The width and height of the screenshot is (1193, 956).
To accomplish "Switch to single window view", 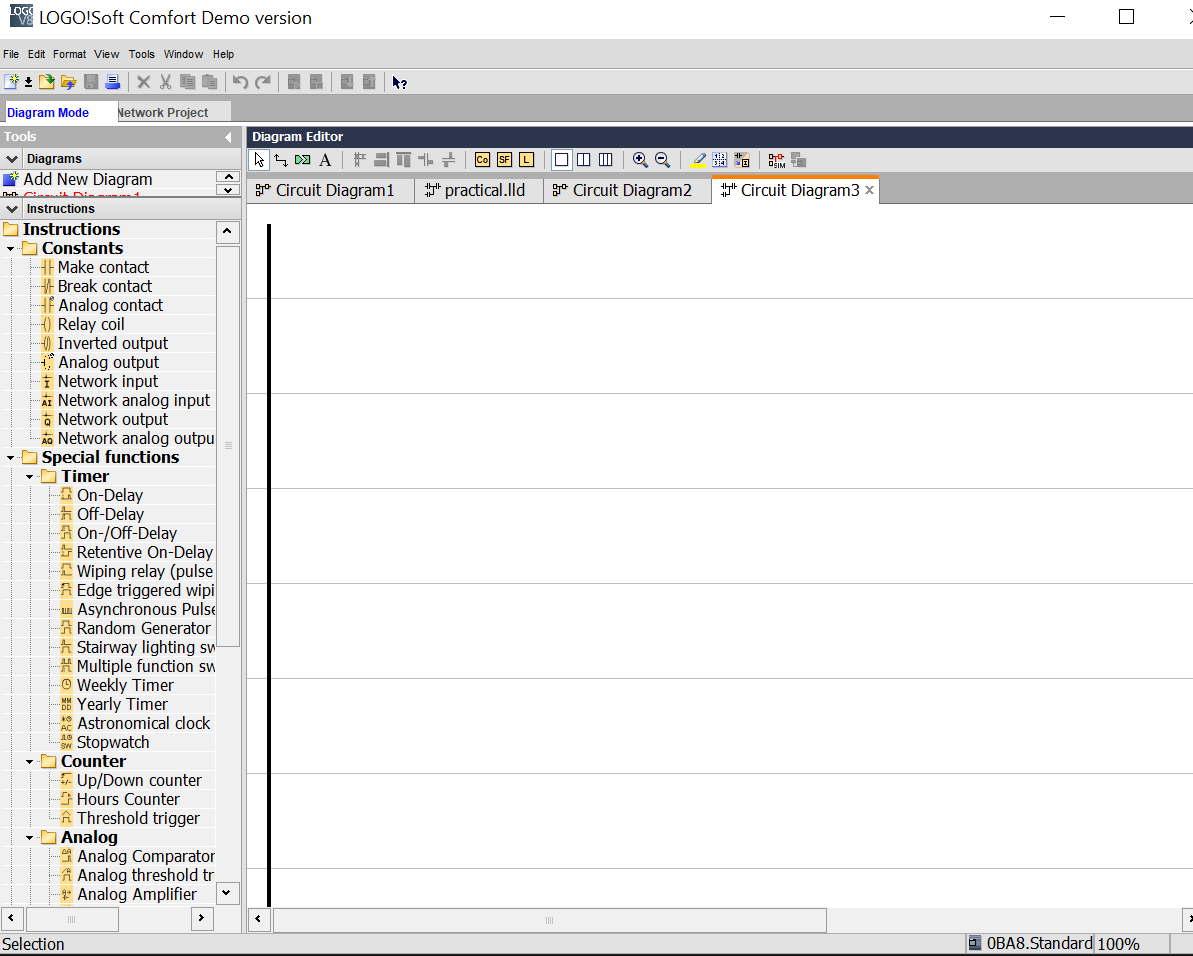I will pos(562,160).
